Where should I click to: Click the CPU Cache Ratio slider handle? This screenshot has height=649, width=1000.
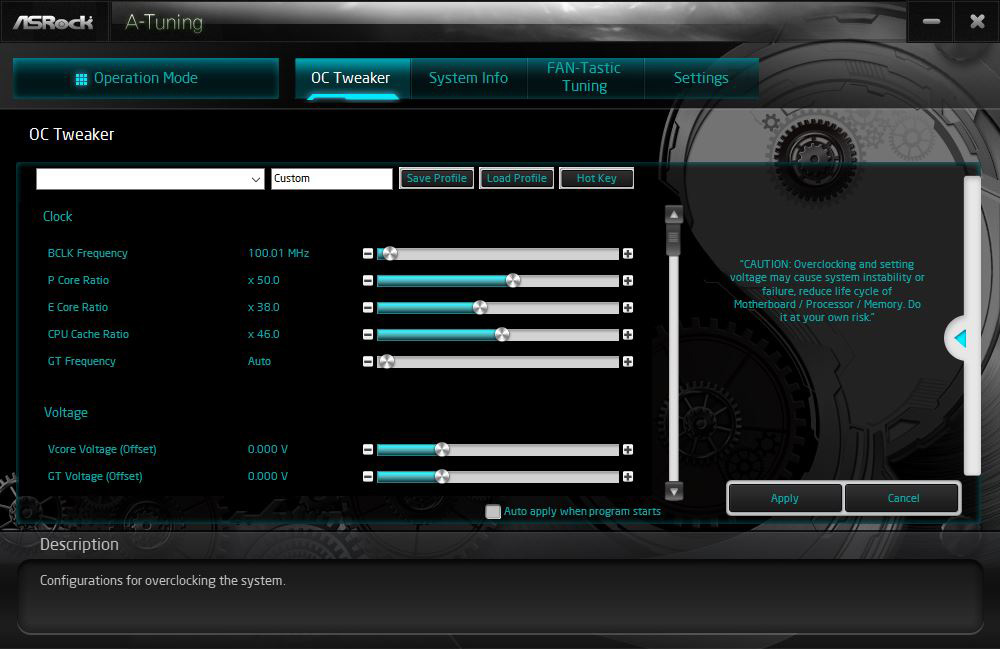point(502,335)
